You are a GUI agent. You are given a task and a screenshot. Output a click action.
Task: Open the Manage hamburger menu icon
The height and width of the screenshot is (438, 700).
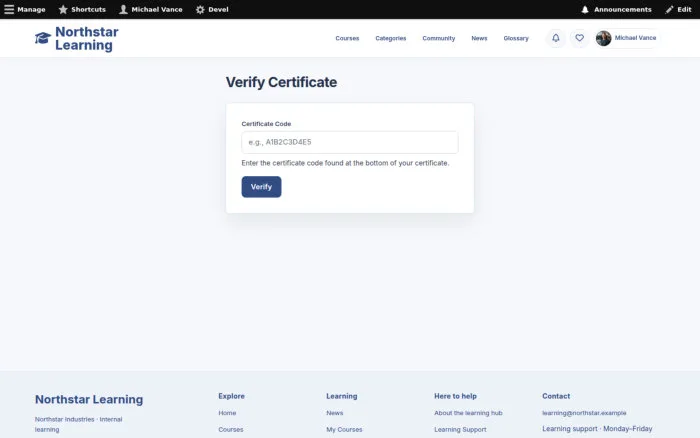pos(9,9)
